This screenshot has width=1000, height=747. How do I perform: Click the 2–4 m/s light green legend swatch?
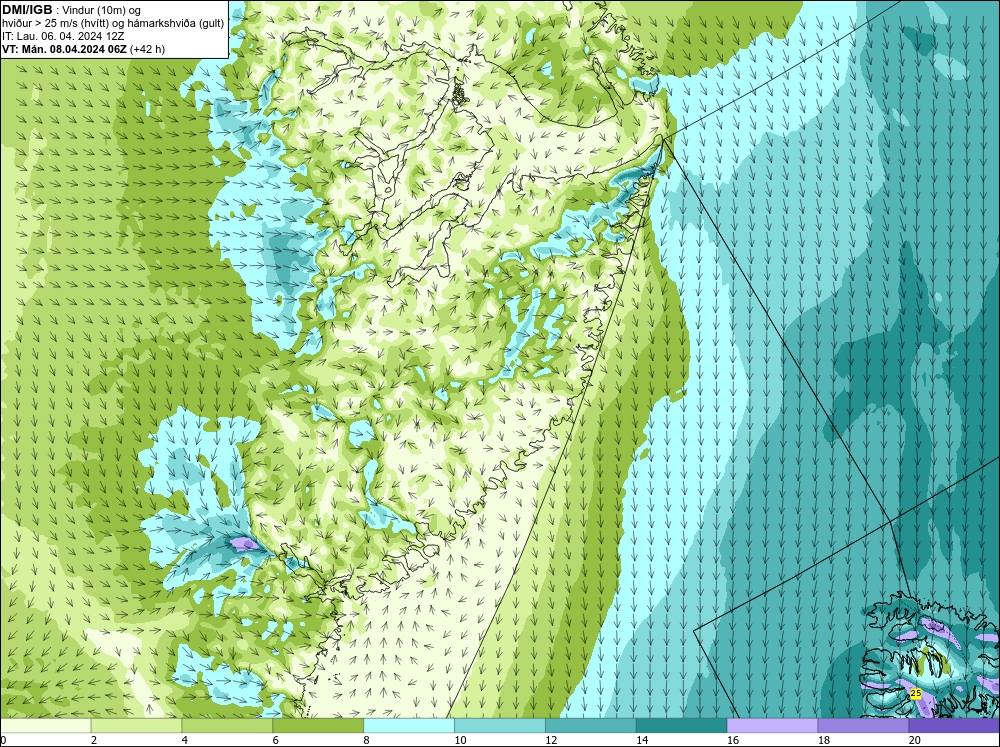(136, 725)
